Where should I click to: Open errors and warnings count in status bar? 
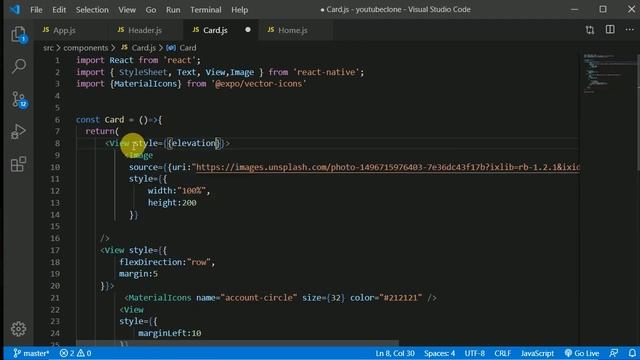pos(76,353)
